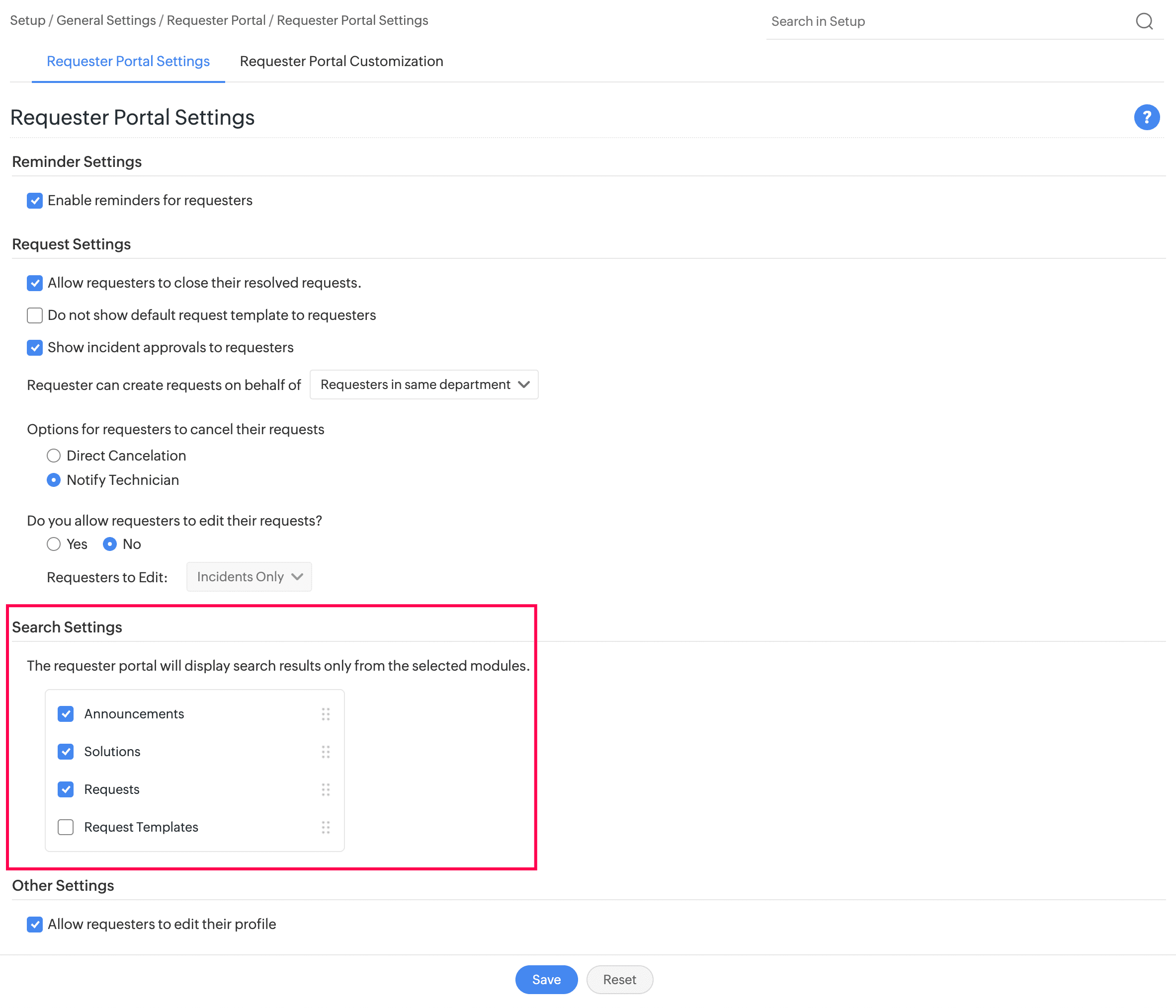The width and height of the screenshot is (1176, 1008).
Task: Reset the settings form
Action: click(619, 979)
